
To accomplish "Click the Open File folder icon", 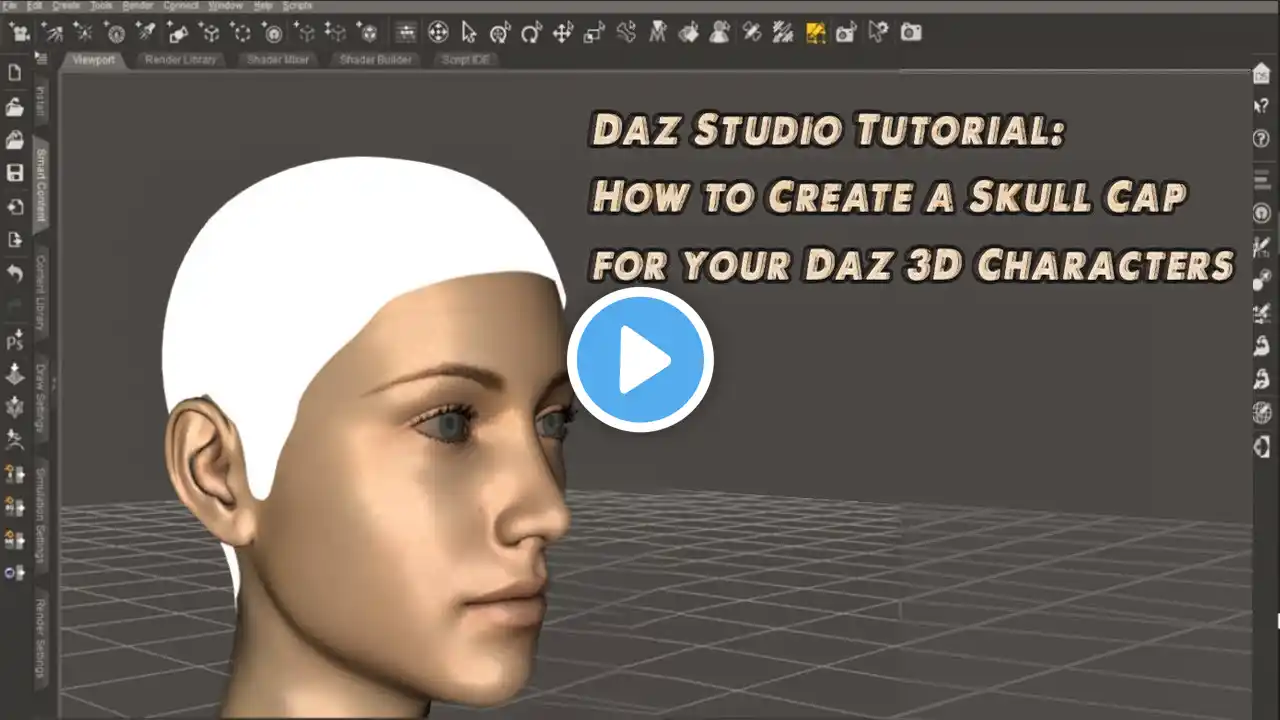I will coord(15,107).
